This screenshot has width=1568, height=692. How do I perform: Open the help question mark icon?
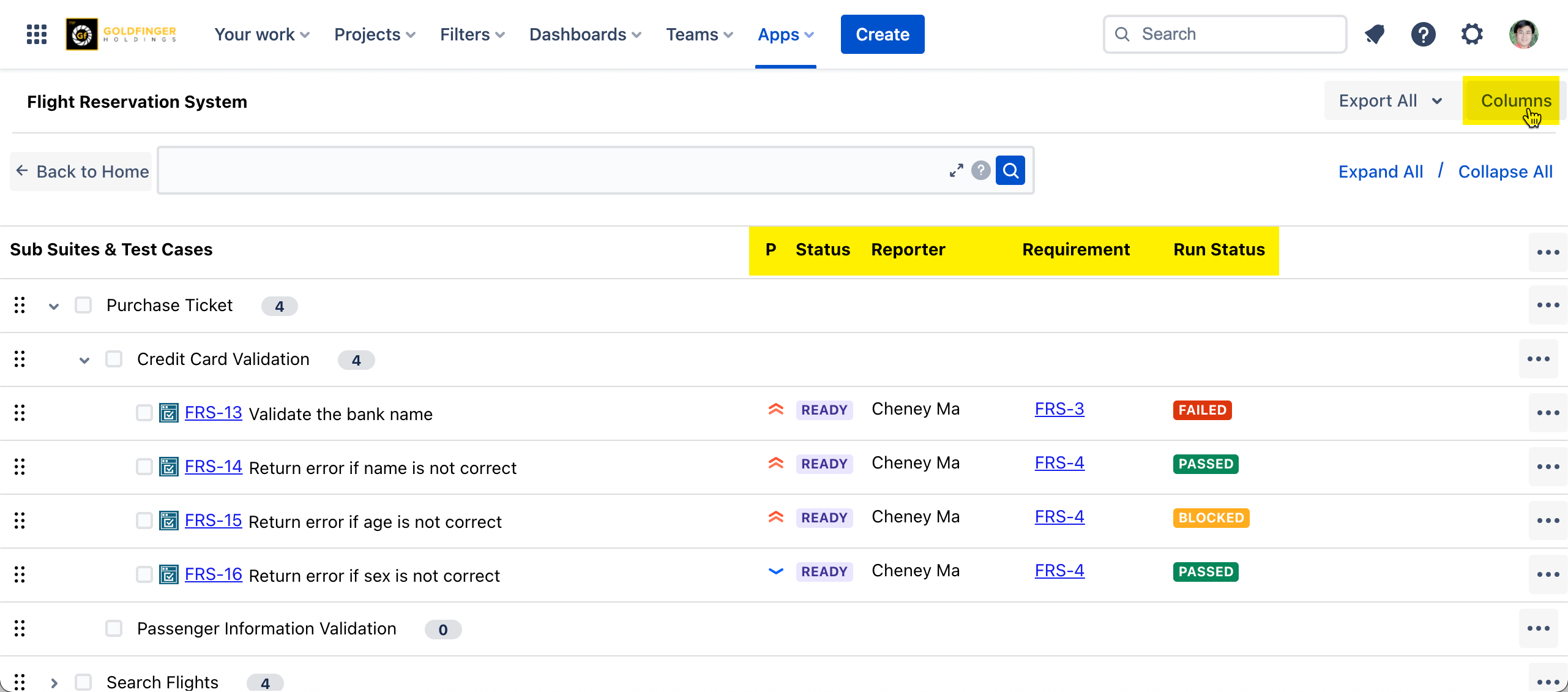[x=1423, y=34]
